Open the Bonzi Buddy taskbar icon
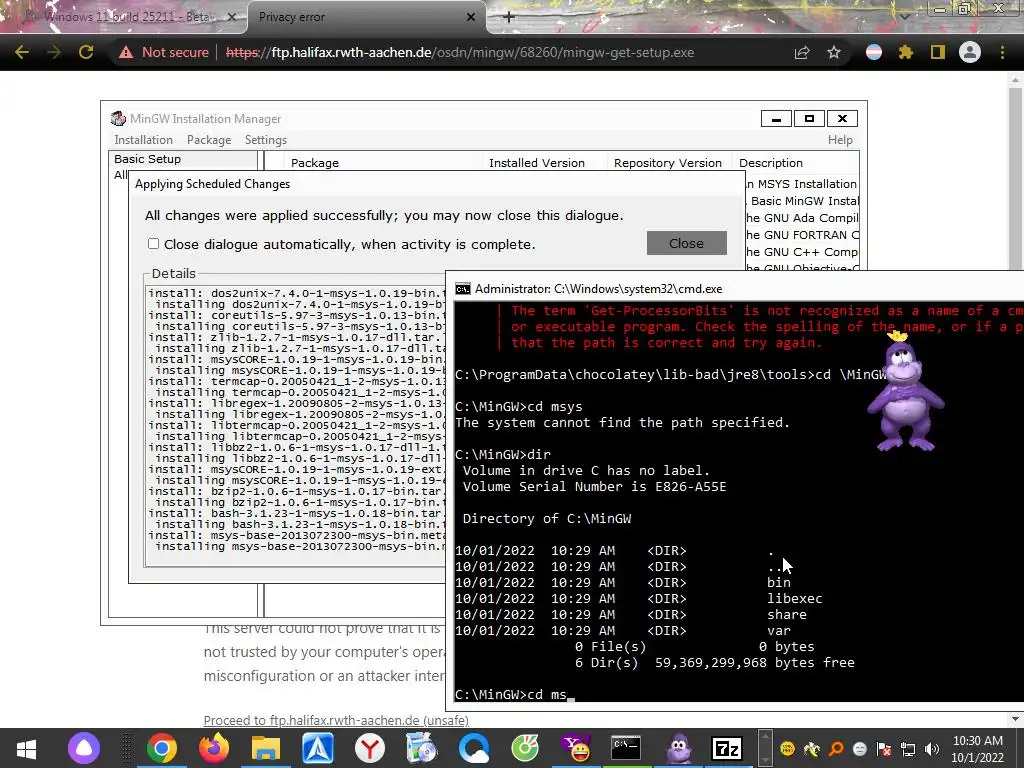 click(680, 748)
